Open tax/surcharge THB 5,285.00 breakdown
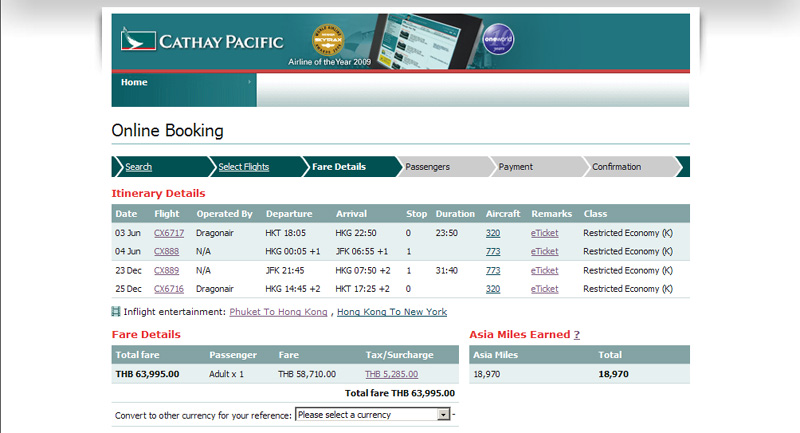The height and width of the screenshot is (433, 800). click(x=391, y=374)
